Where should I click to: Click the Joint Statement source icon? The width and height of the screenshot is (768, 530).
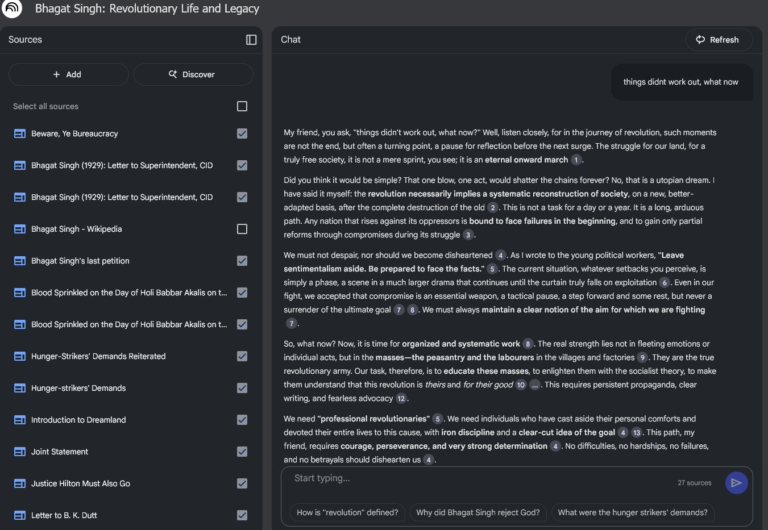(x=19, y=452)
